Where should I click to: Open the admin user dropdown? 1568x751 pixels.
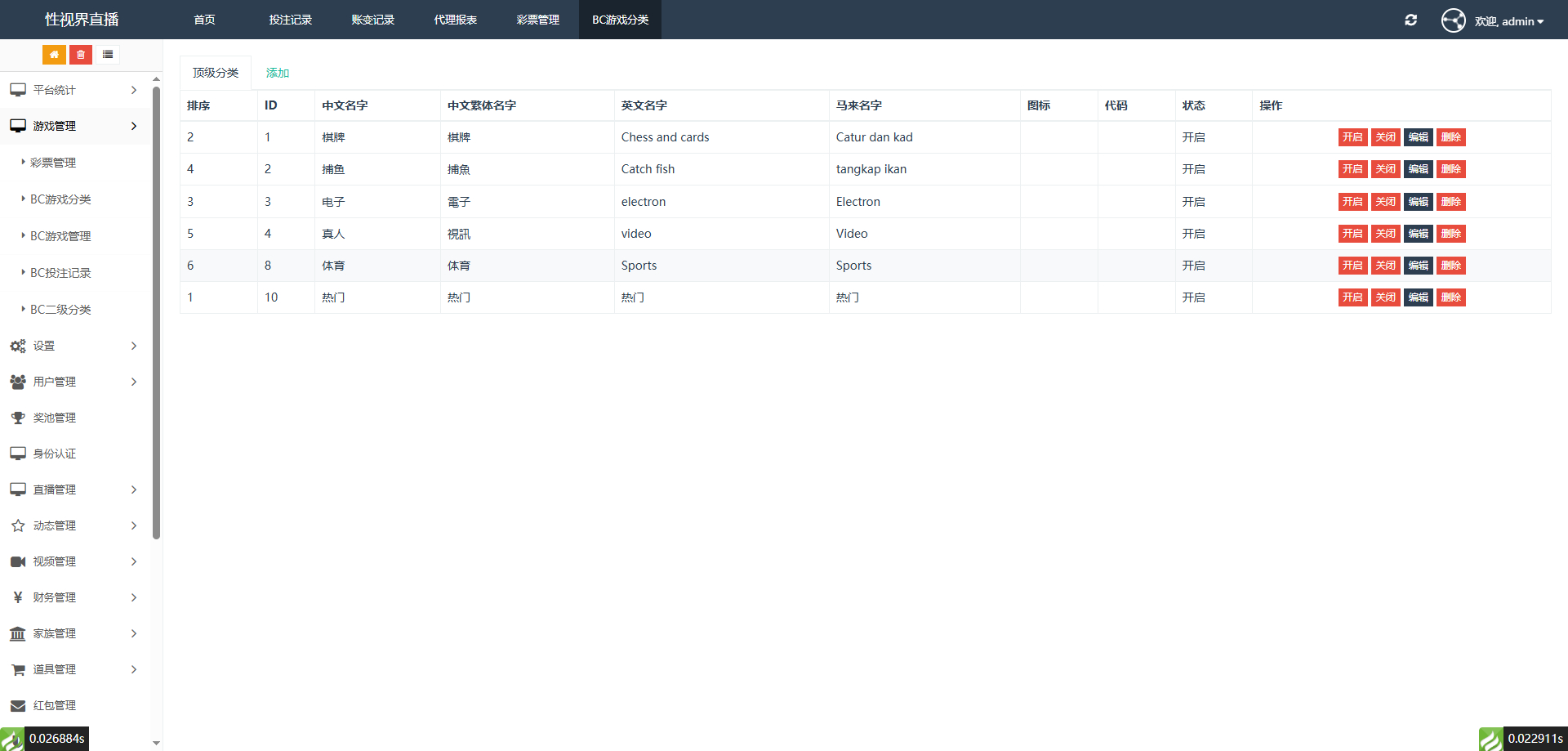coord(1509,21)
